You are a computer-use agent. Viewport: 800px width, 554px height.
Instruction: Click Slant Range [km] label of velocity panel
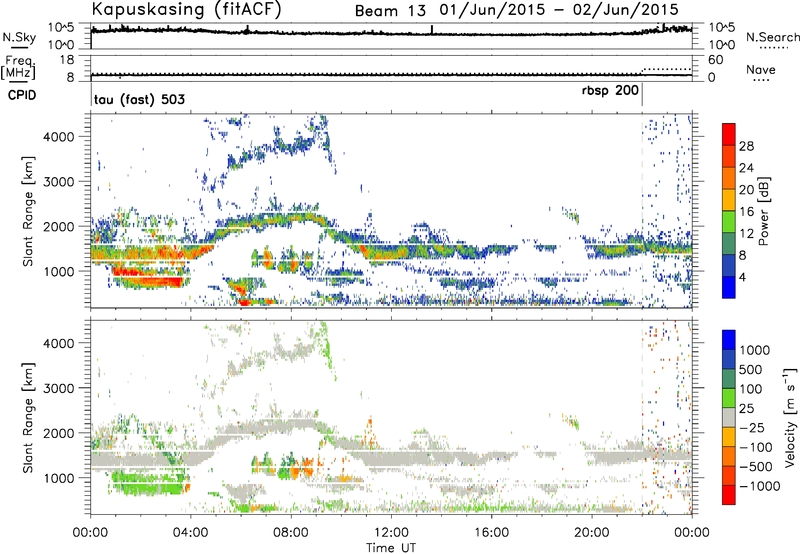pos(28,417)
